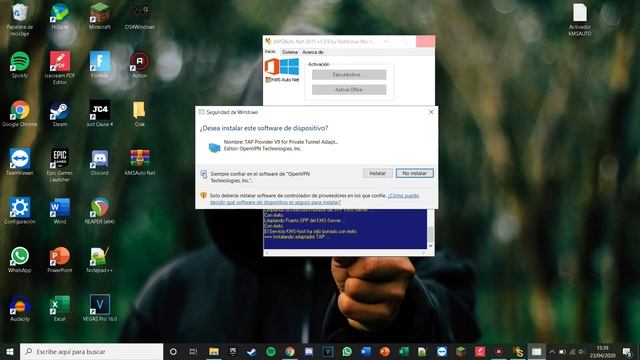Select the Action desktop shortcut
The width and height of the screenshot is (640, 360).
coord(140,65)
